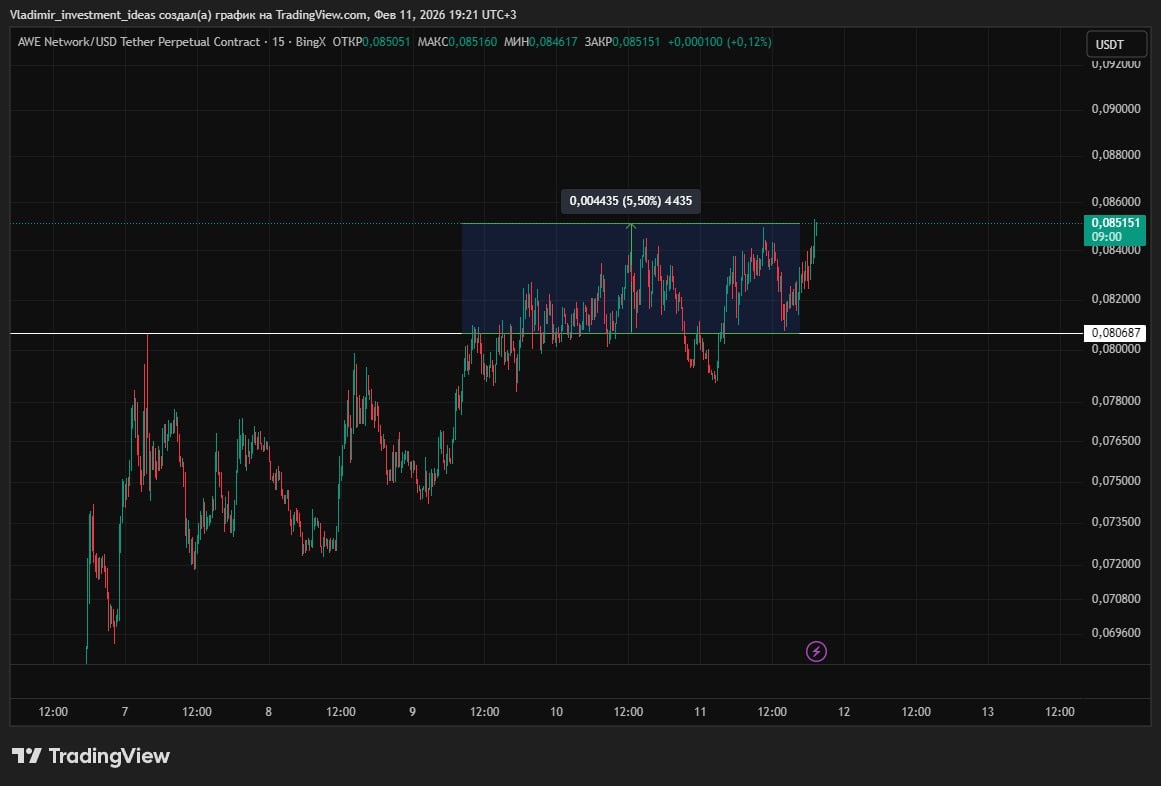
Task: Open the USDT currency selector
Action: pos(1116,44)
